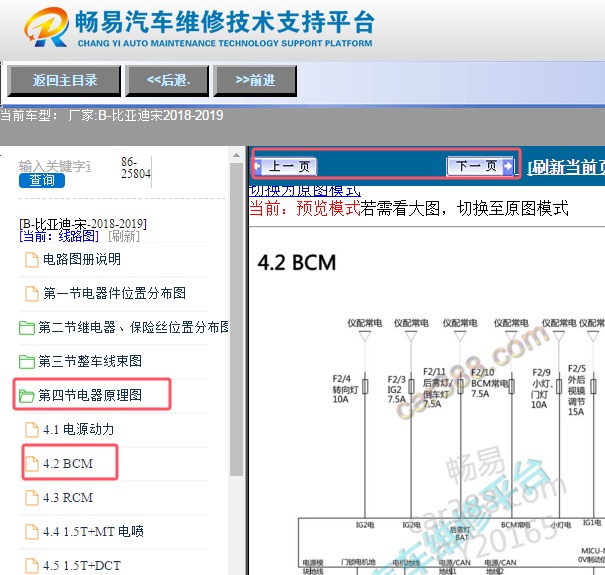The width and height of the screenshot is (605, 575).
Task: Click the 4.2 BCM diagram heading
Action: 297,263
